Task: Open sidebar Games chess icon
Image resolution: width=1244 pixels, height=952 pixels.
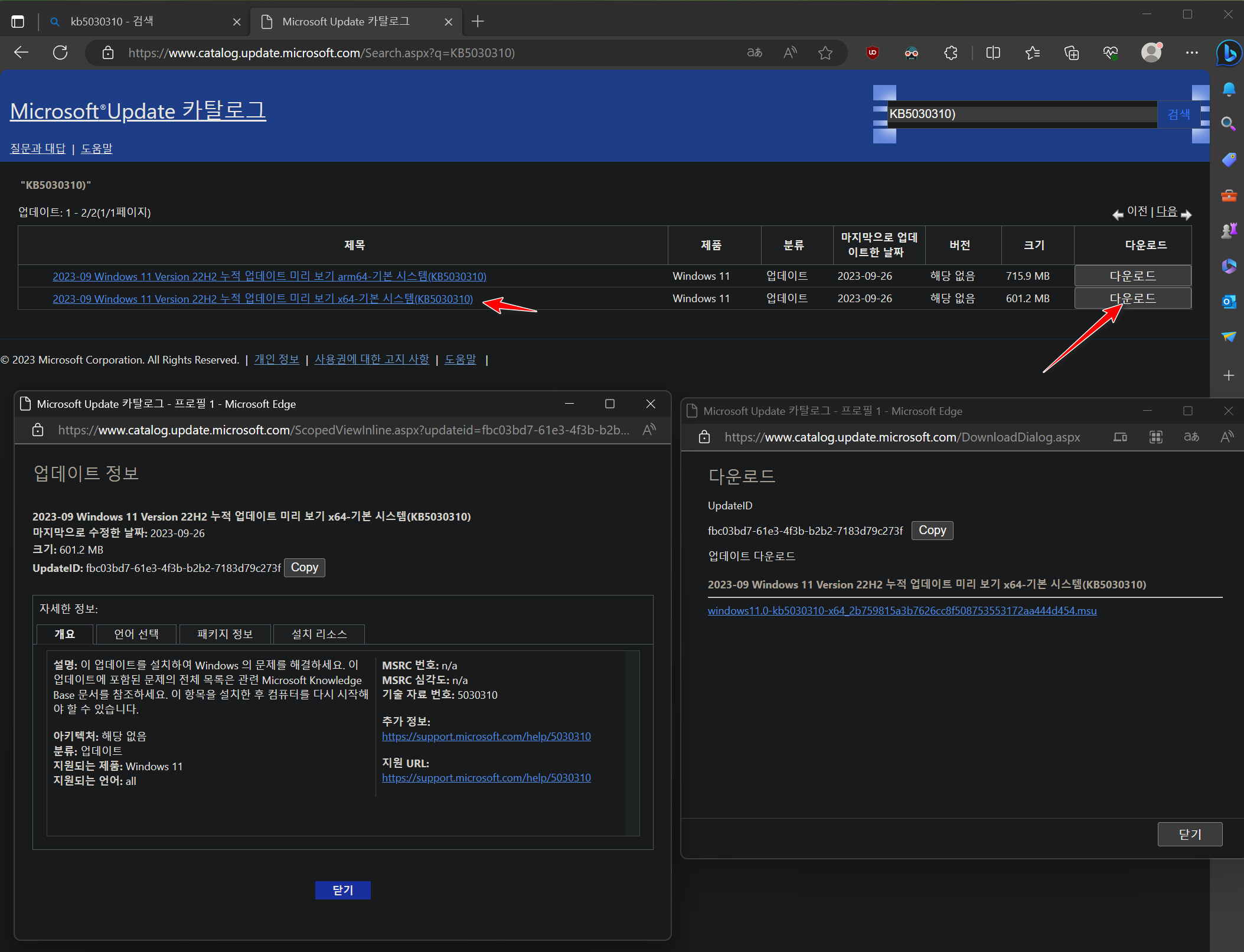Action: (1229, 230)
